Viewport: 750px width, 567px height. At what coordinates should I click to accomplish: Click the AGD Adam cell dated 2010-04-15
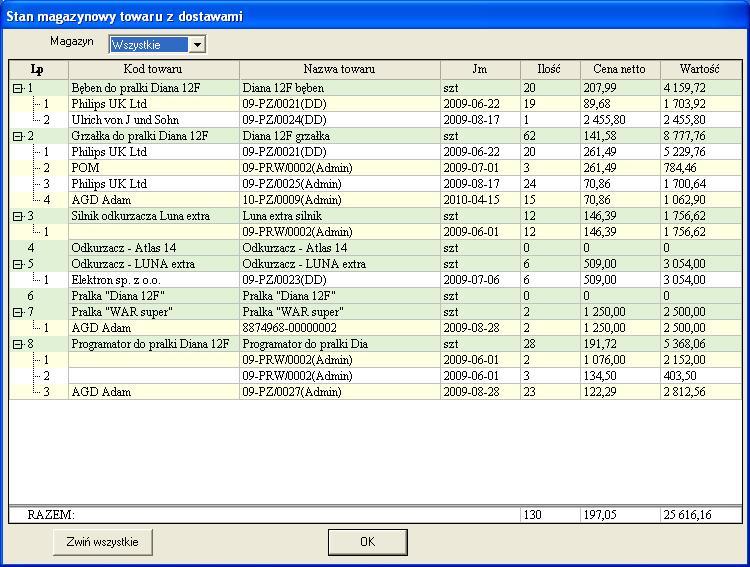click(154, 200)
